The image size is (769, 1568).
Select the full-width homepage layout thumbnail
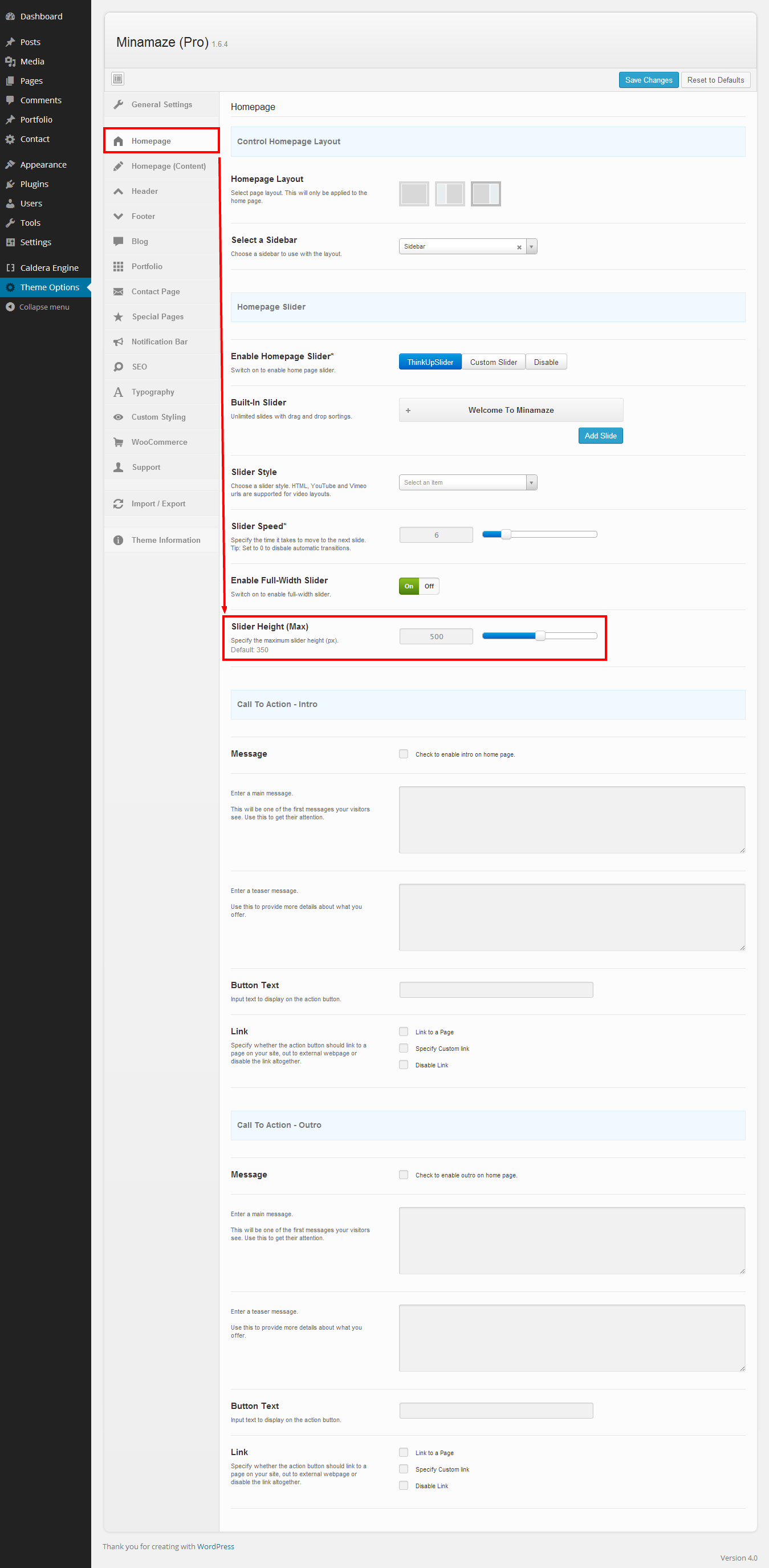(414, 194)
